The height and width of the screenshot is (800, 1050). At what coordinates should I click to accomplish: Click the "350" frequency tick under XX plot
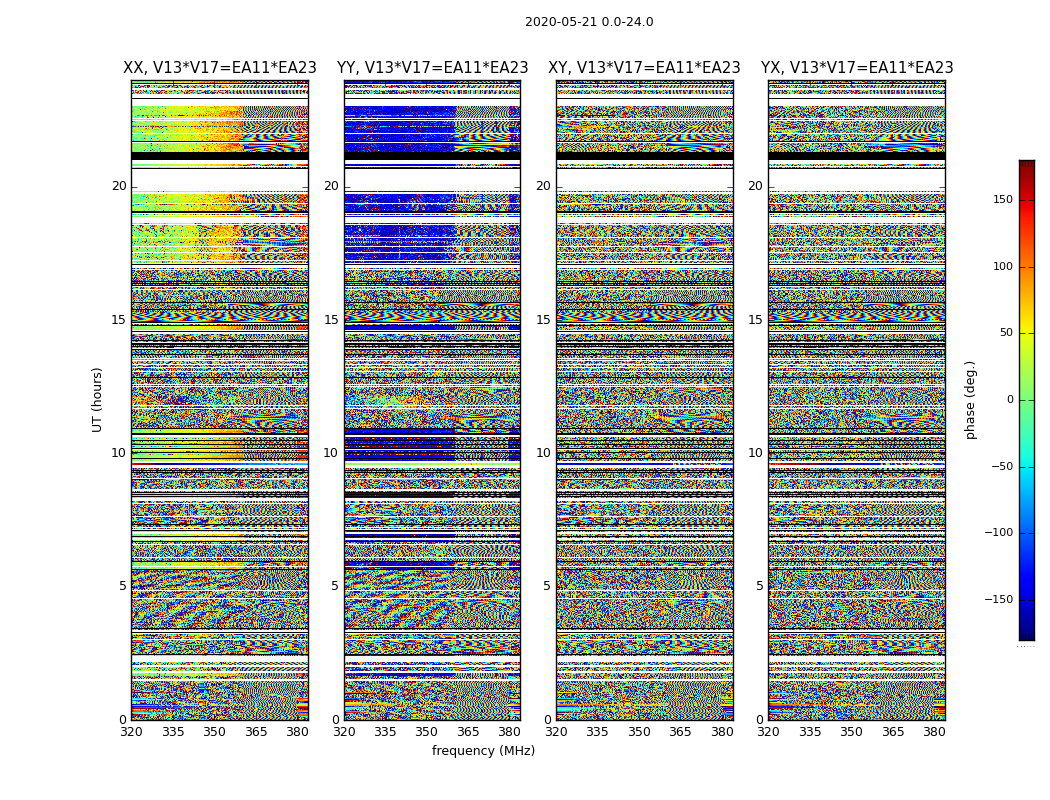(x=214, y=732)
